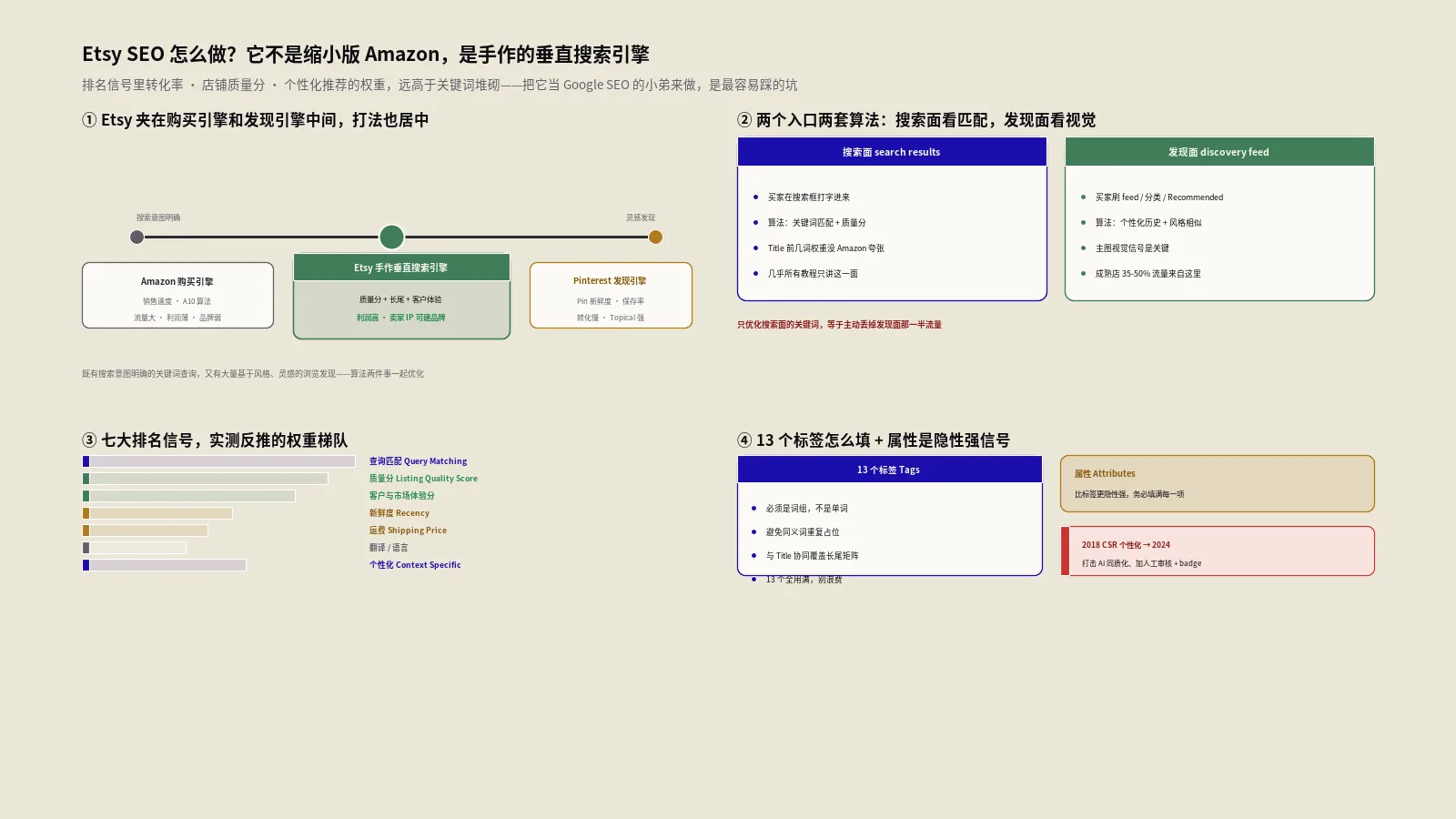Click the large green center dot on the spectrum line

(x=391, y=238)
